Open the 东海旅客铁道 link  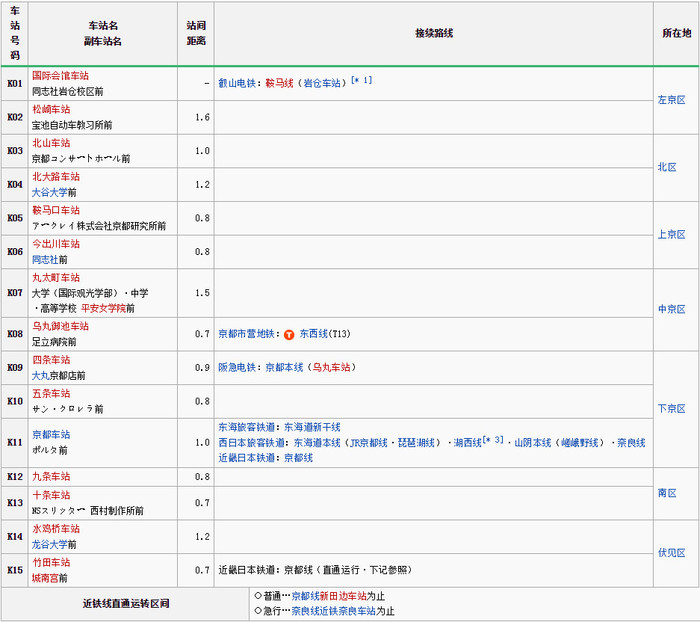click(246, 427)
